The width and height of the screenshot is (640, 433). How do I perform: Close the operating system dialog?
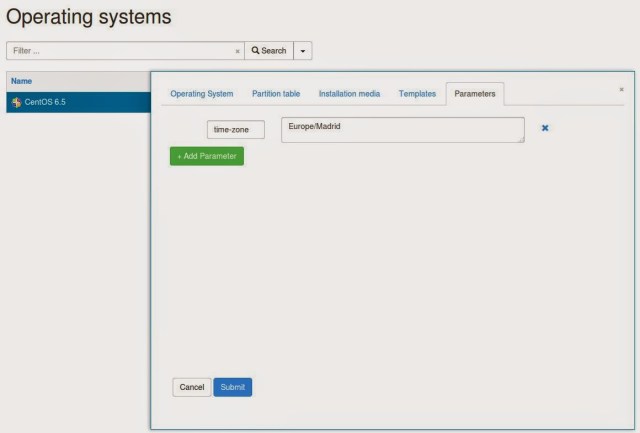[621, 89]
